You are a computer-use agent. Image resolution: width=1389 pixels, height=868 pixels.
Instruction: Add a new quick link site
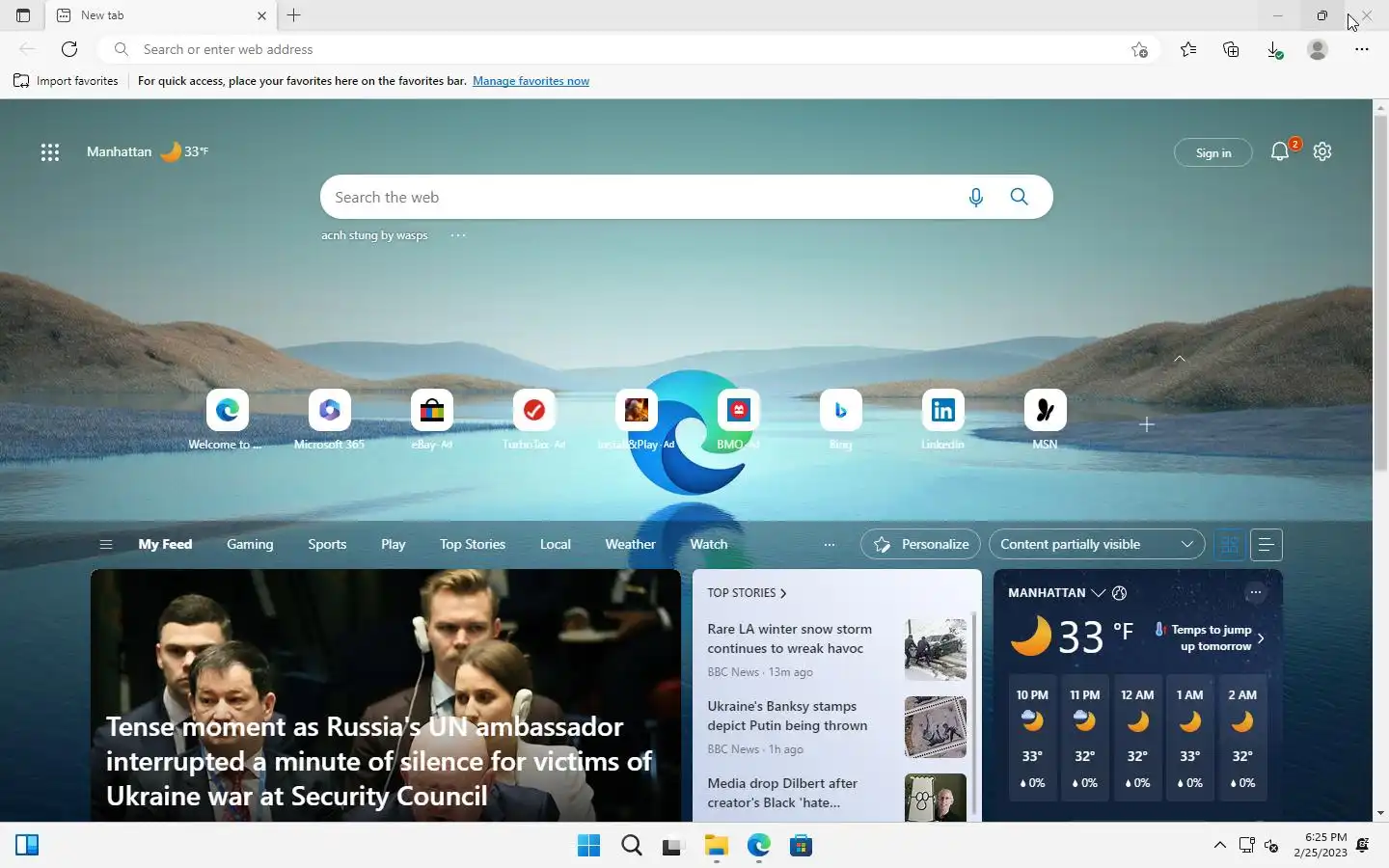point(1147,424)
